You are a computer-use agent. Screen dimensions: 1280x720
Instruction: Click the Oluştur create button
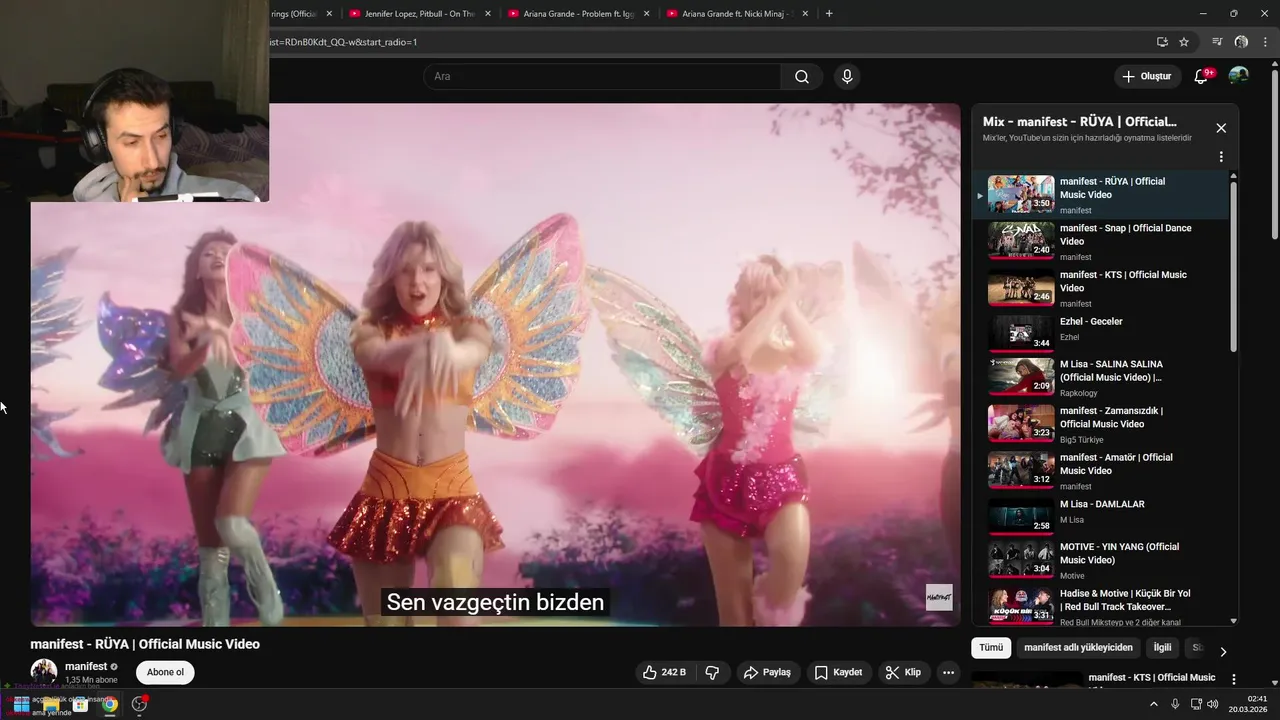pyautogui.click(x=1146, y=77)
